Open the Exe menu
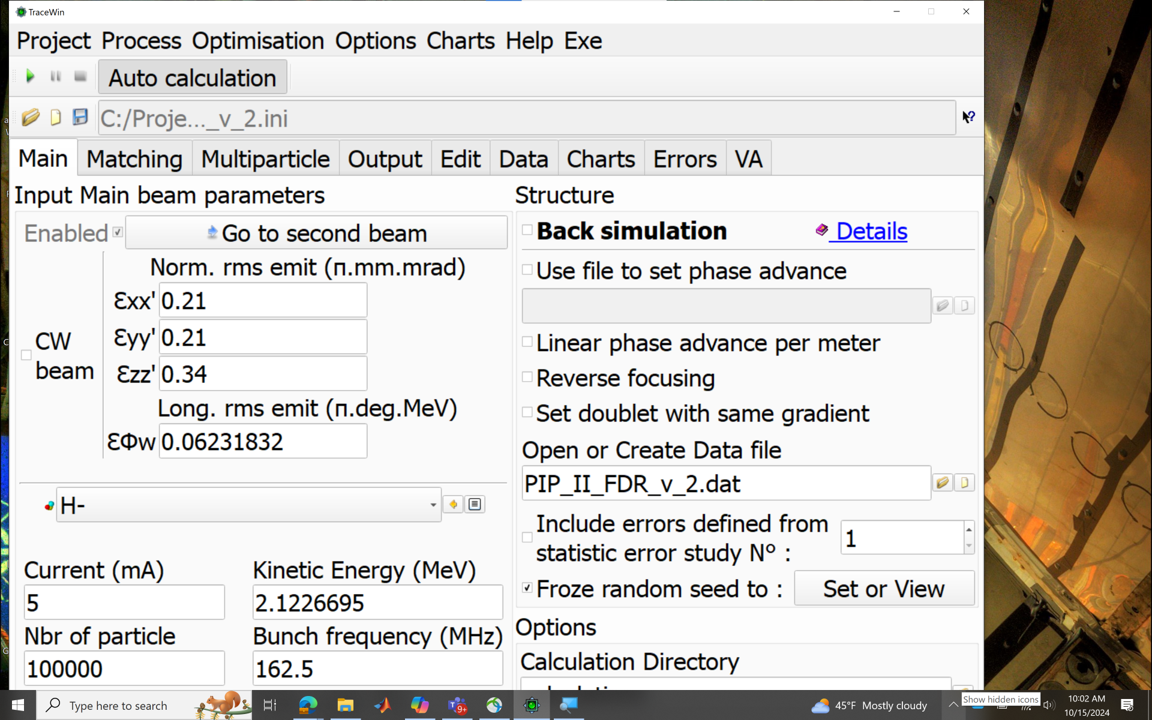The image size is (1152, 720). [583, 40]
